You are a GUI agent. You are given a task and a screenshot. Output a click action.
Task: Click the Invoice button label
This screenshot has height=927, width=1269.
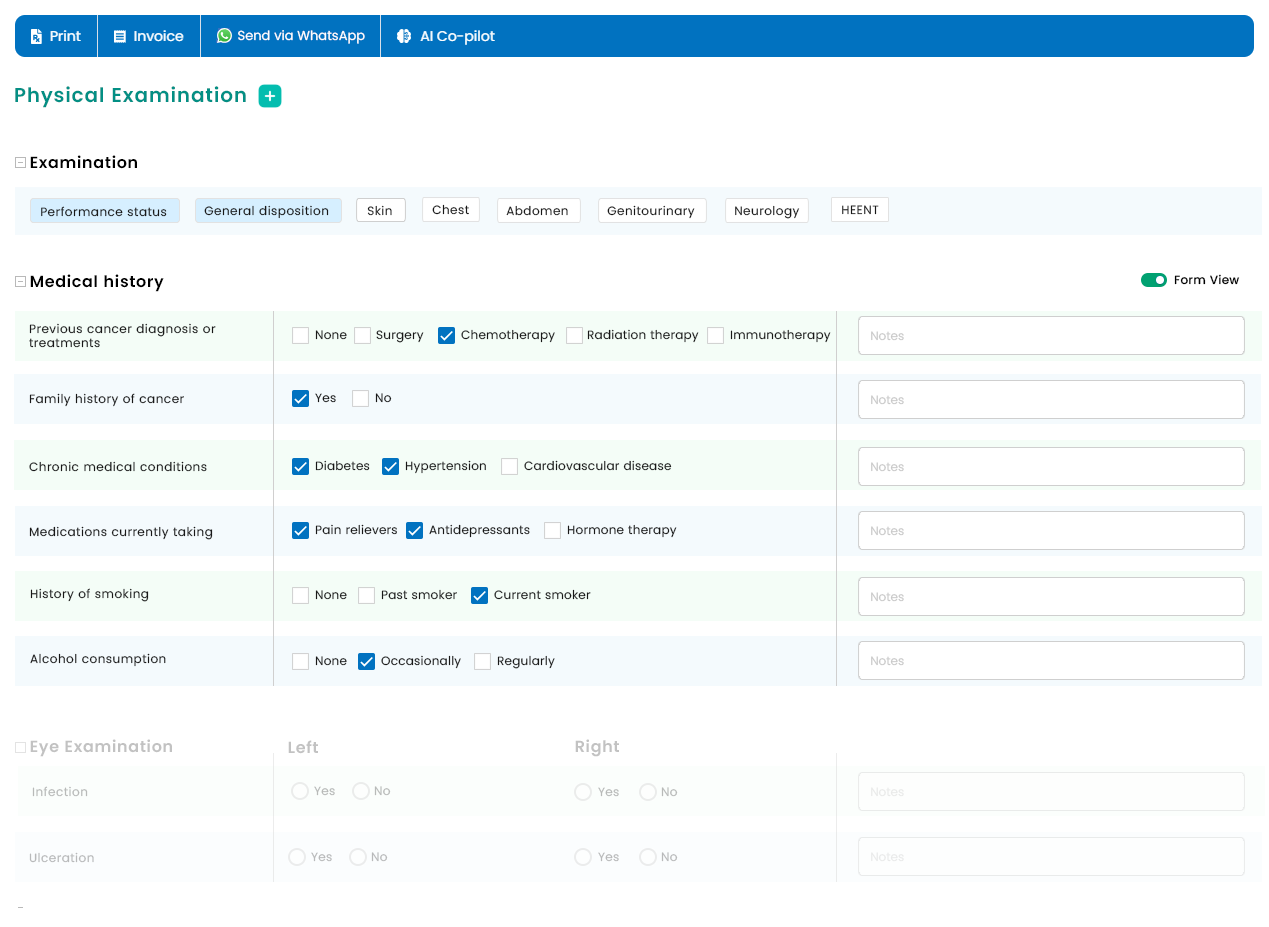pyautogui.click(x=159, y=36)
